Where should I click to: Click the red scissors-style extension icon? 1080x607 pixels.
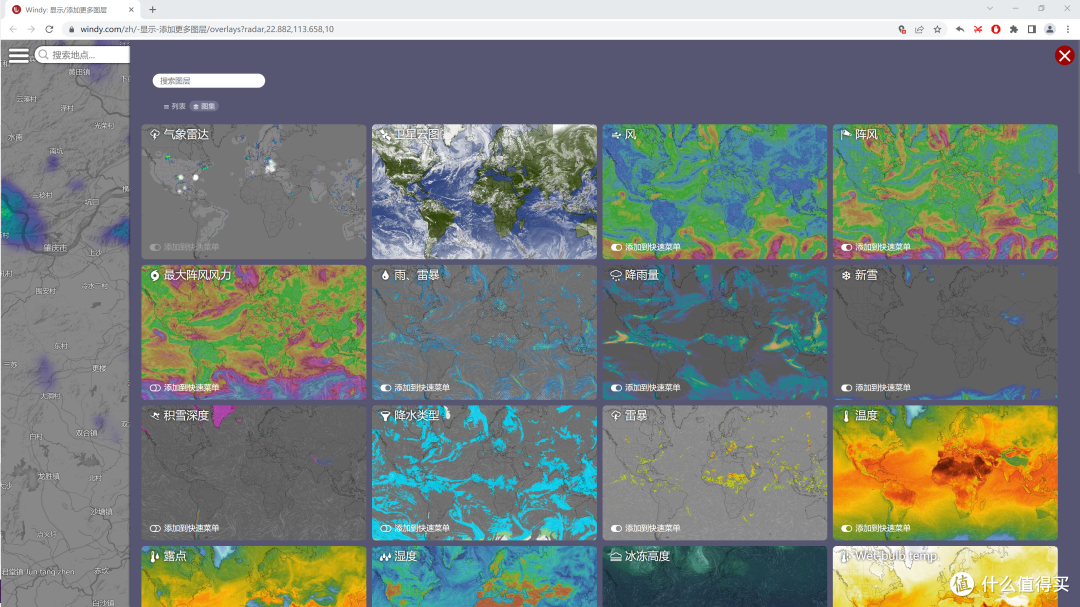click(x=977, y=29)
